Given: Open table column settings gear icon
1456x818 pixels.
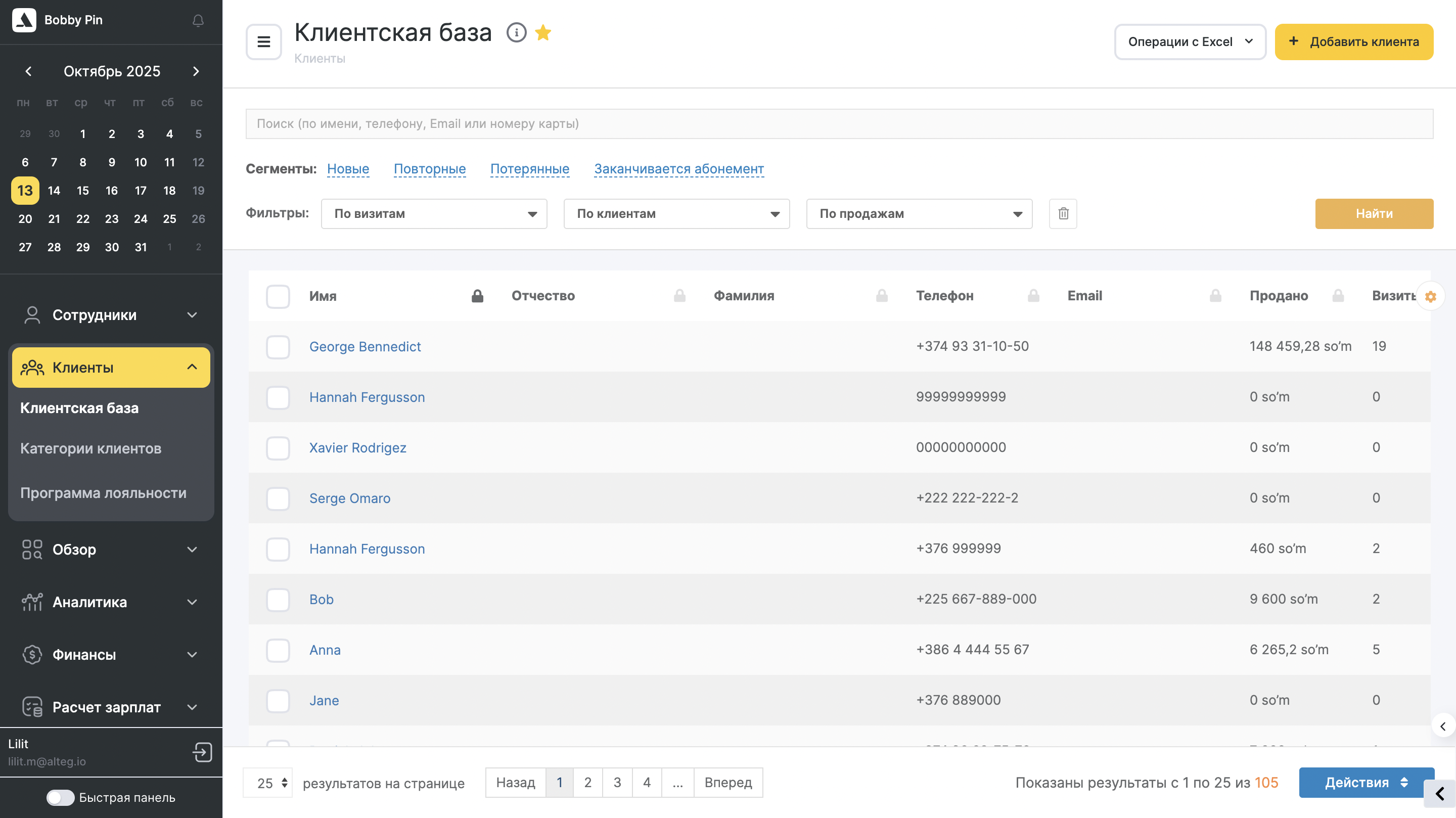Looking at the screenshot, I should click(1430, 296).
